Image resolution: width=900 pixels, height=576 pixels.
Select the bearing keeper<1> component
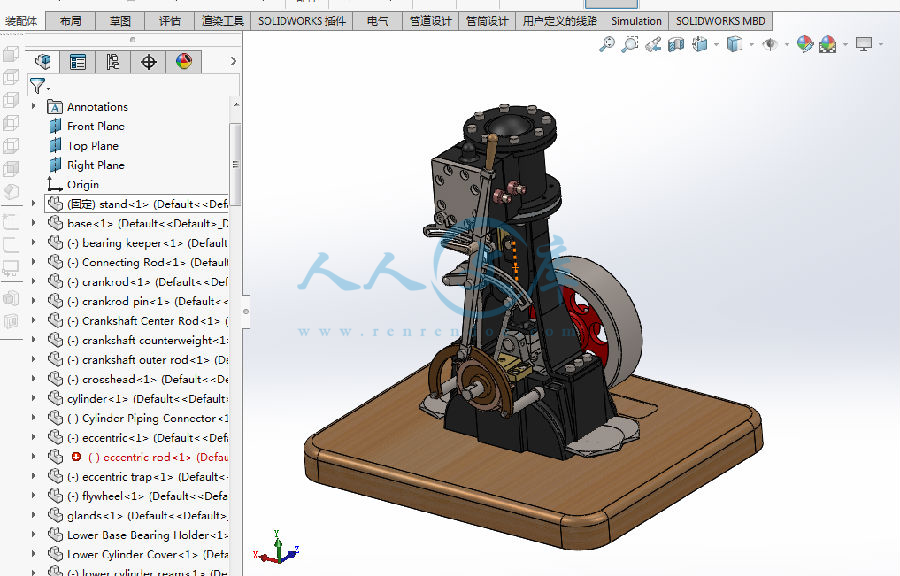pyautogui.click(x=137, y=243)
